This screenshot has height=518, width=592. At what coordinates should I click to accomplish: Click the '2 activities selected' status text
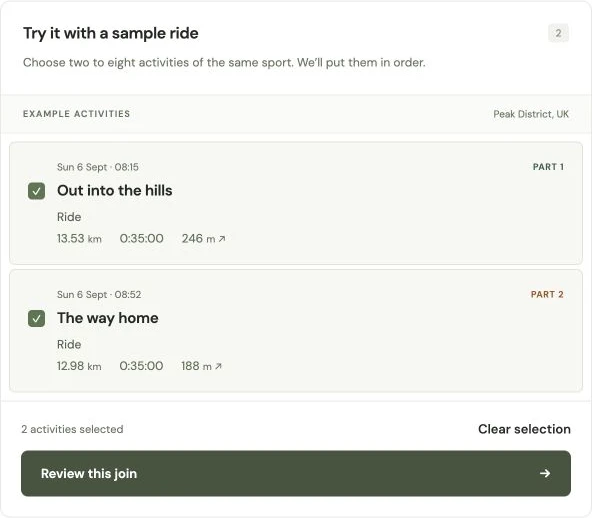[x=72, y=429]
